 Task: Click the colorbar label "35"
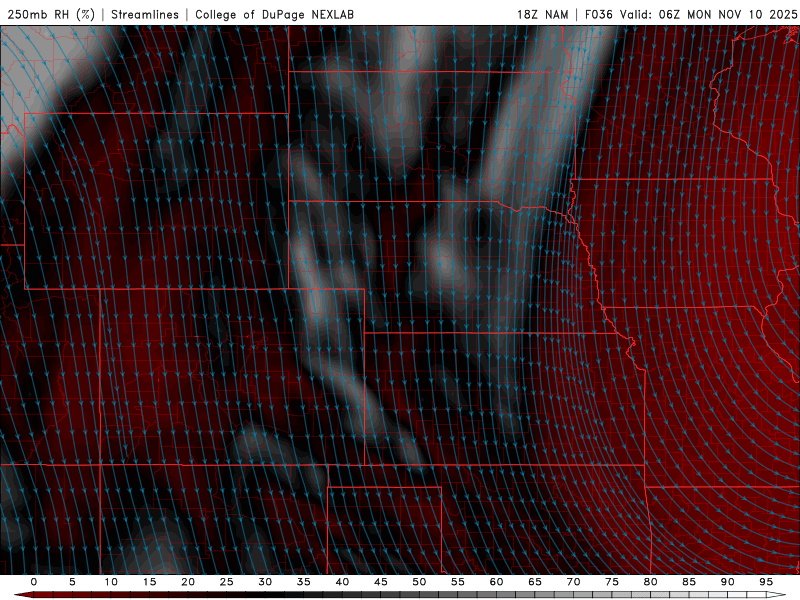click(x=304, y=582)
